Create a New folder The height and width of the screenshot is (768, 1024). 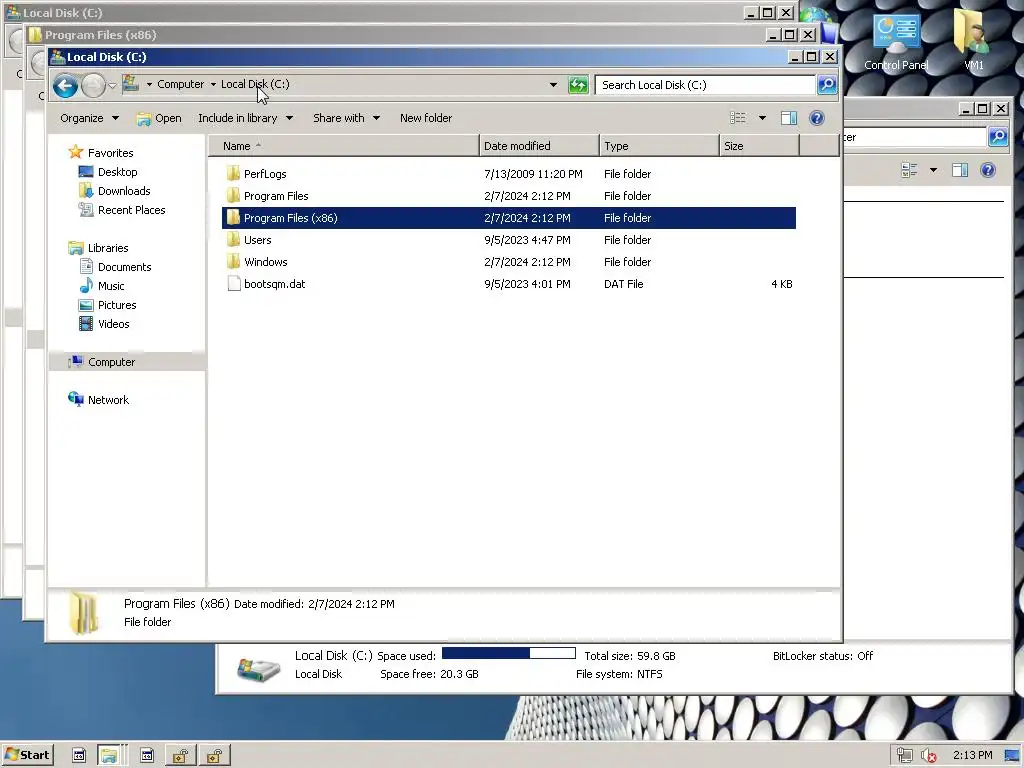click(426, 118)
